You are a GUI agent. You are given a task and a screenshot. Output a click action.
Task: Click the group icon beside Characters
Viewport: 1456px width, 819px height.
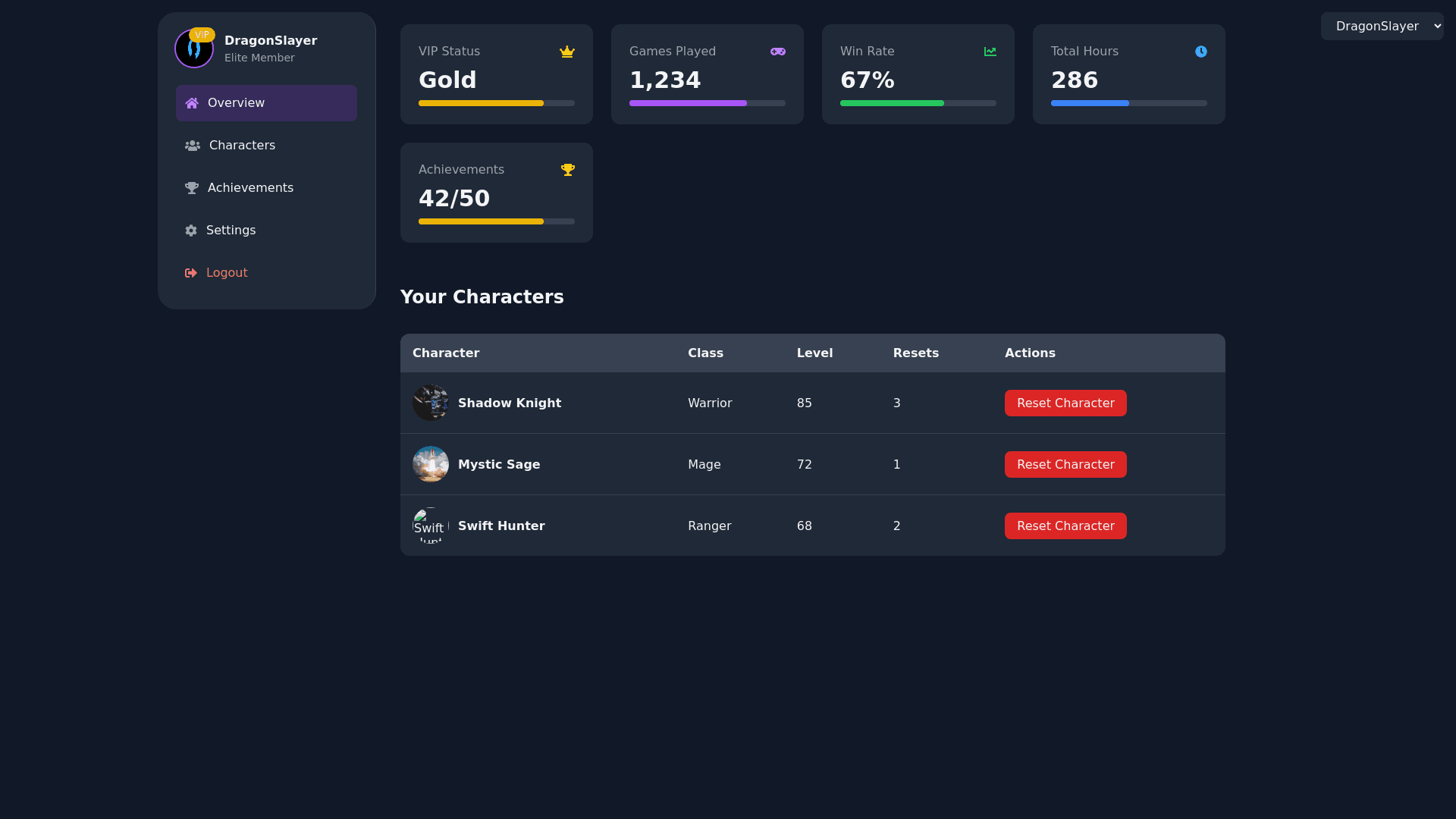pyautogui.click(x=193, y=146)
